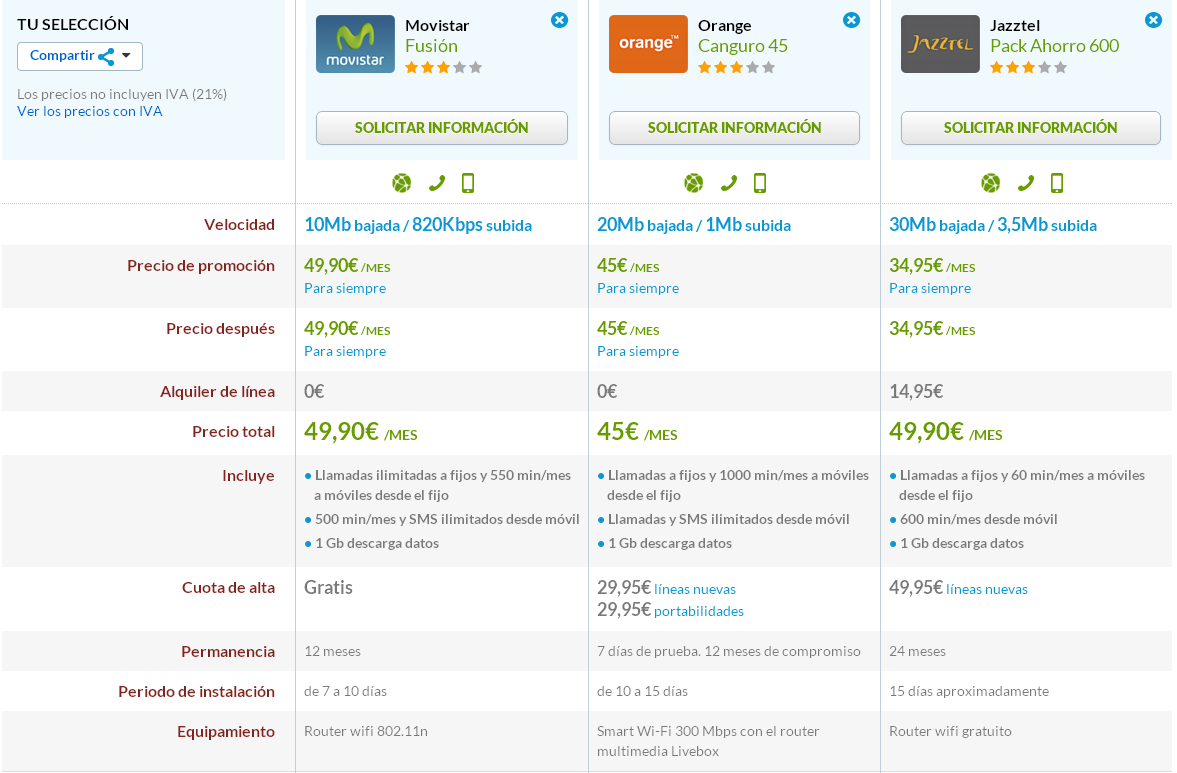Click the 'Periodo de instalación' row label
This screenshot has height=773, width=1177.
tap(196, 692)
